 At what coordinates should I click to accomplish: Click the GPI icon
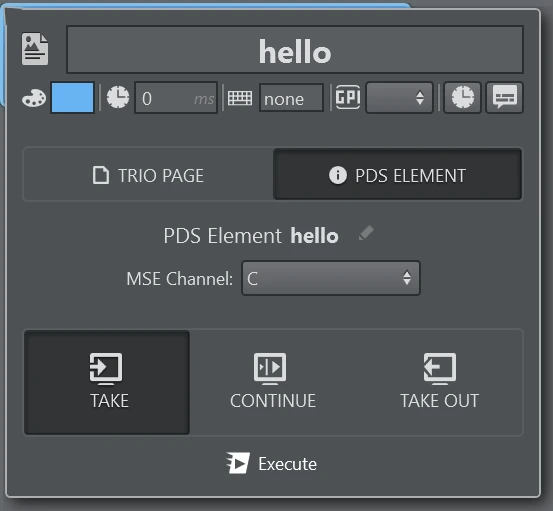[348, 97]
